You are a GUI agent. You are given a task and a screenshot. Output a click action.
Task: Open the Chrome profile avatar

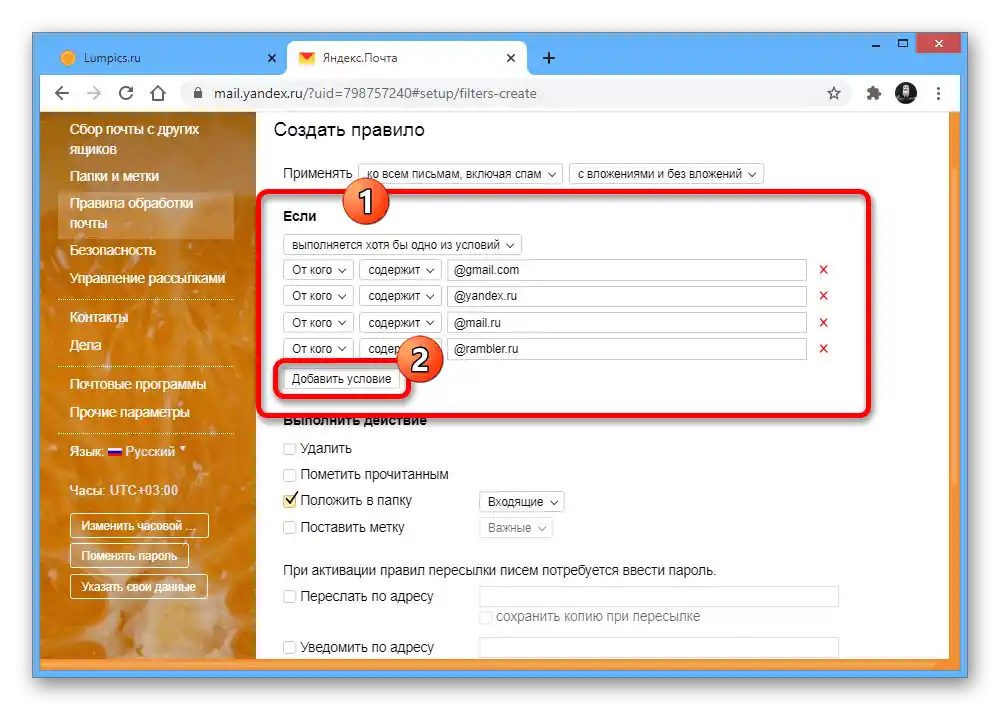click(906, 93)
